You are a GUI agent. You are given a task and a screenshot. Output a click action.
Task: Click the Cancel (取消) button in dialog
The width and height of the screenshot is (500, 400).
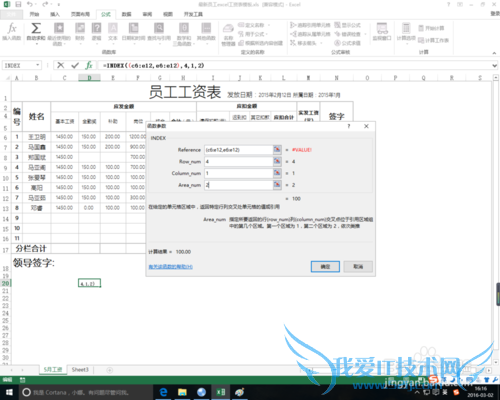point(358,266)
